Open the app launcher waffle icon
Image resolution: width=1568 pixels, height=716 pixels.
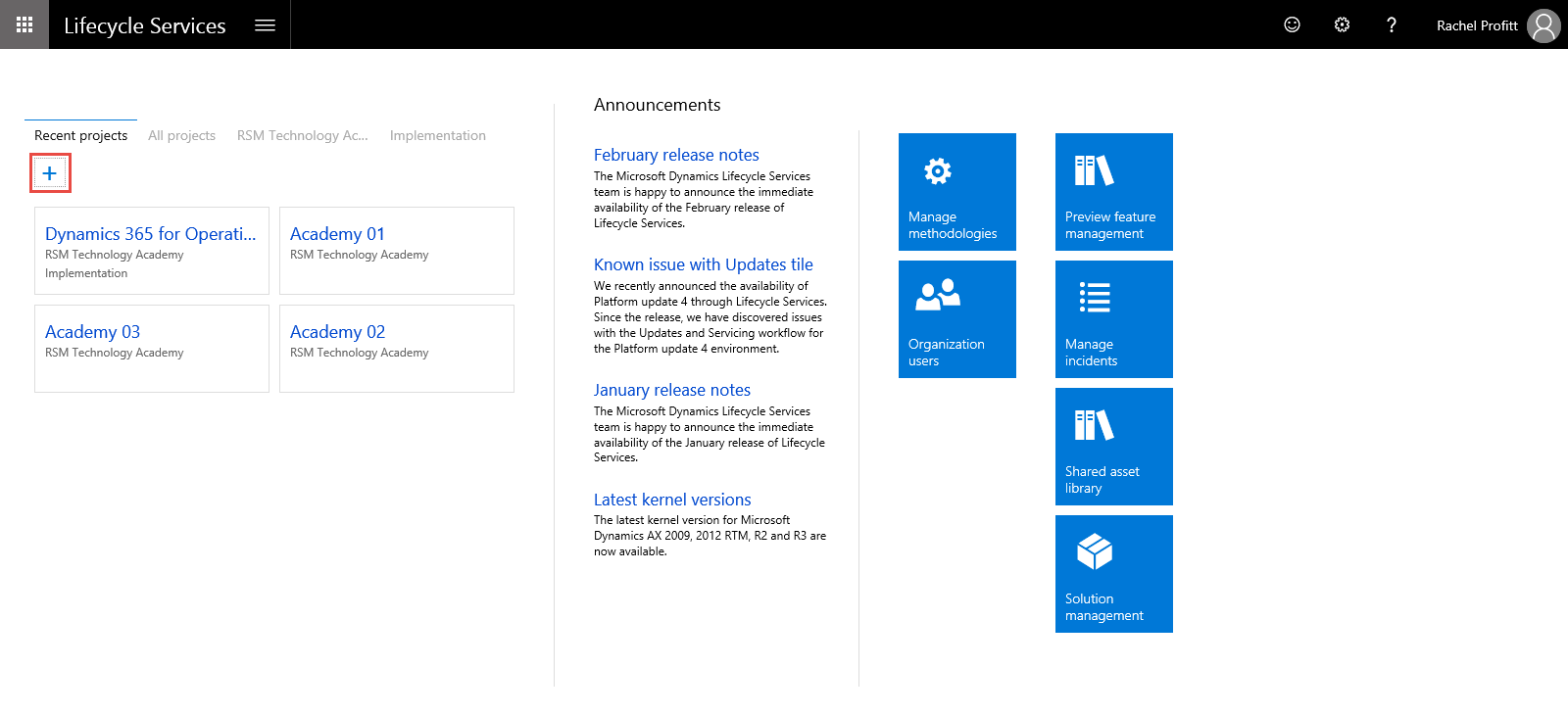click(24, 24)
